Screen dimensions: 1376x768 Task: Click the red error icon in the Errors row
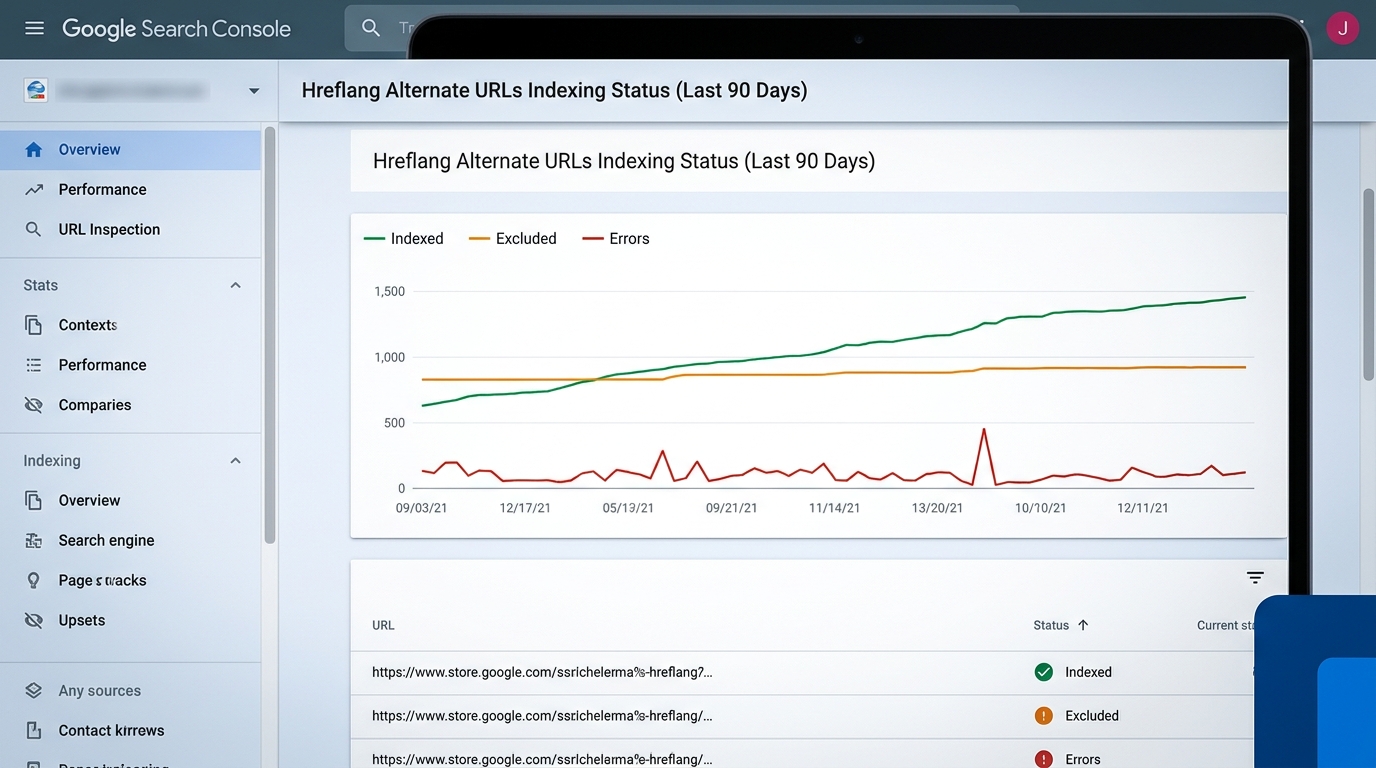point(1044,759)
